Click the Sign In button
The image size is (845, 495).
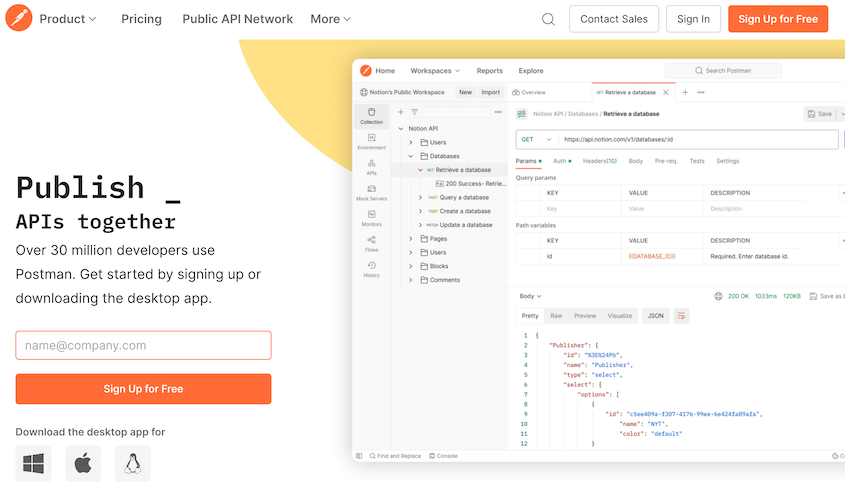click(693, 19)
